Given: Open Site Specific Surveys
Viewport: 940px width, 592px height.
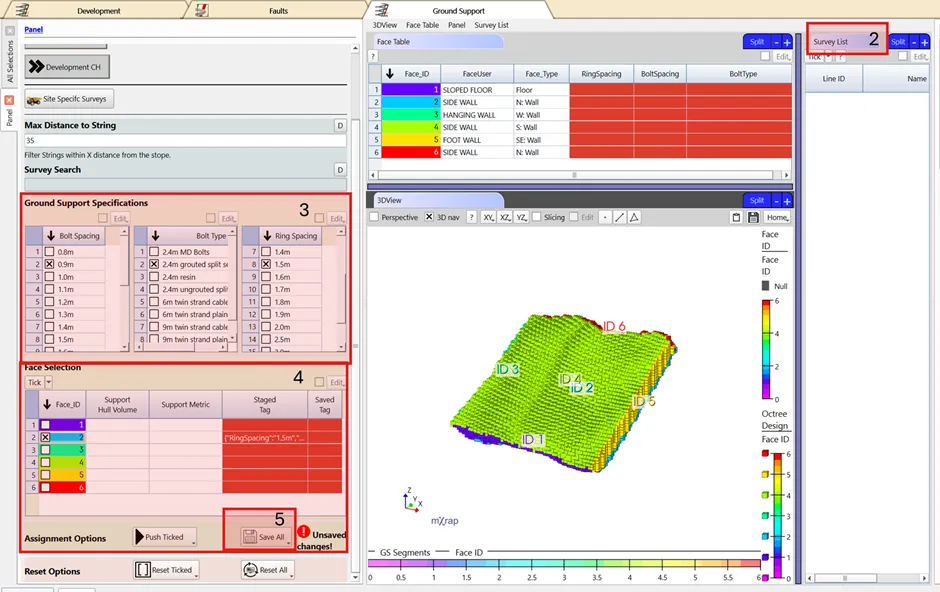Looking at the screenshot, I should pos(69,99).
